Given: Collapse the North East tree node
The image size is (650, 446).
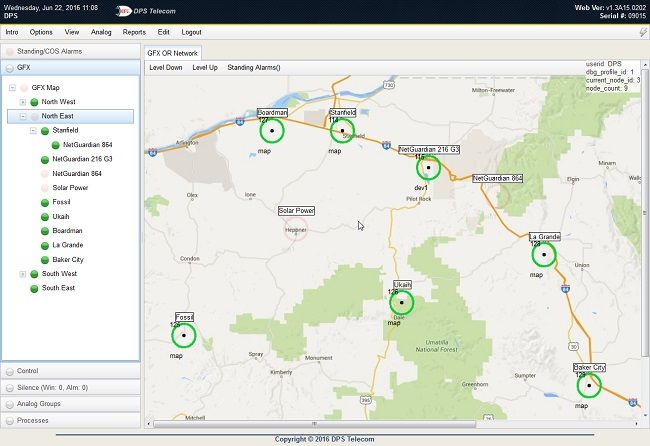Looking at the screenshot, I should click(23, 116).
